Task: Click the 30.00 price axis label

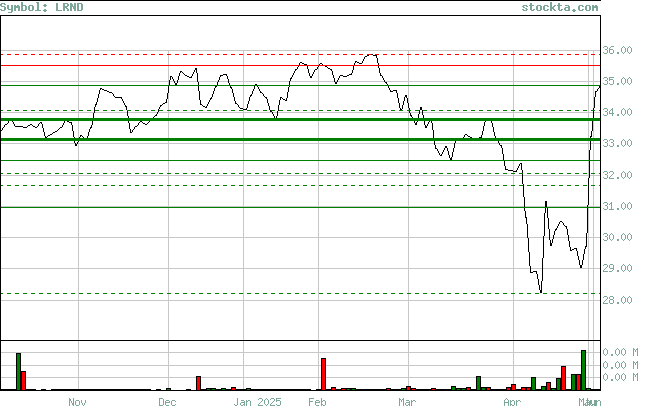Action: pos(617,237)
